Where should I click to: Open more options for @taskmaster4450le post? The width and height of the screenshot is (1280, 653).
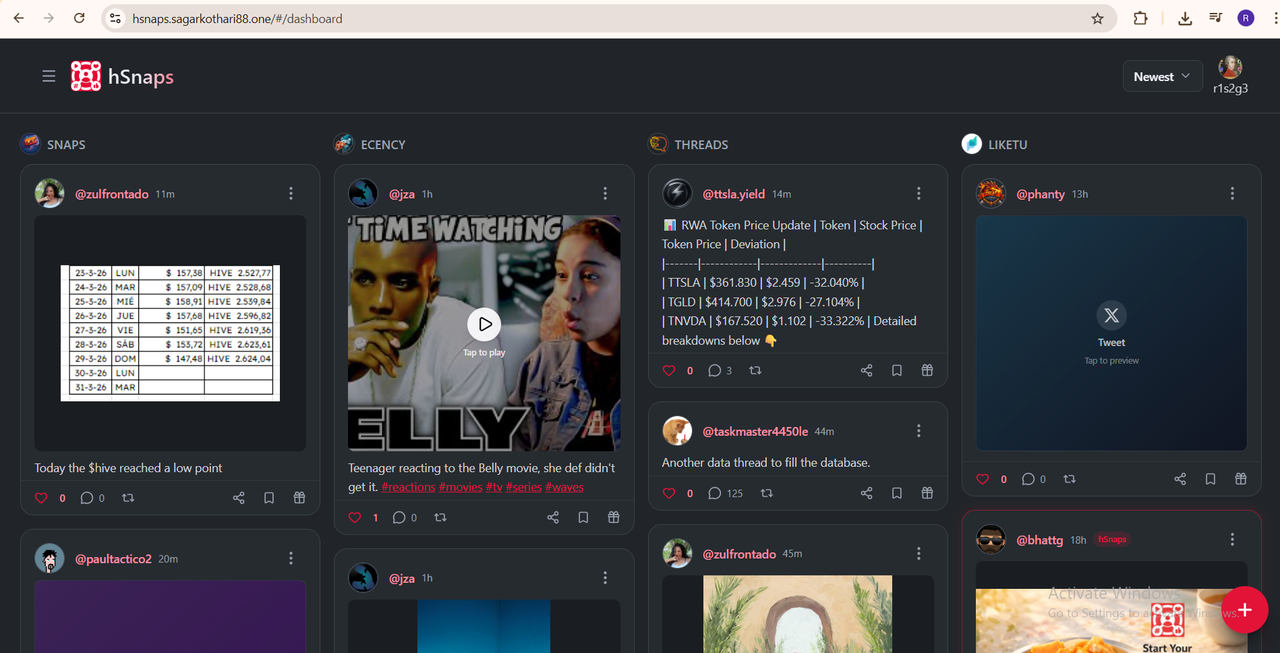919,431
